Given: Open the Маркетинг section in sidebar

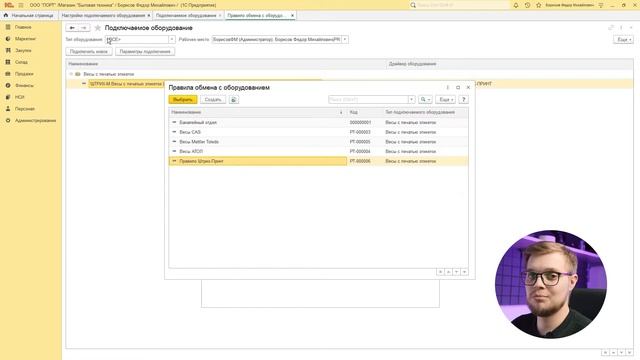Looking at the screenshot, I should click(x=25, y=39).
